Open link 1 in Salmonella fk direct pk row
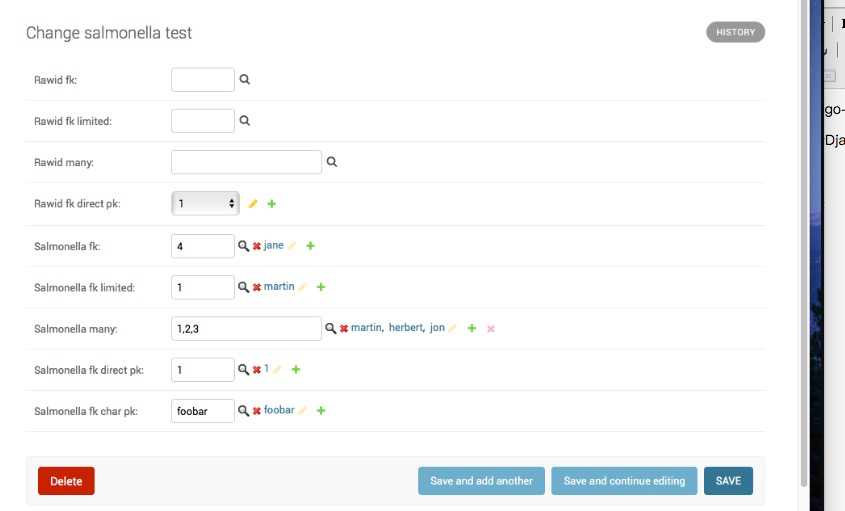This screenshot has height=511, width=845. coord(266,369)
